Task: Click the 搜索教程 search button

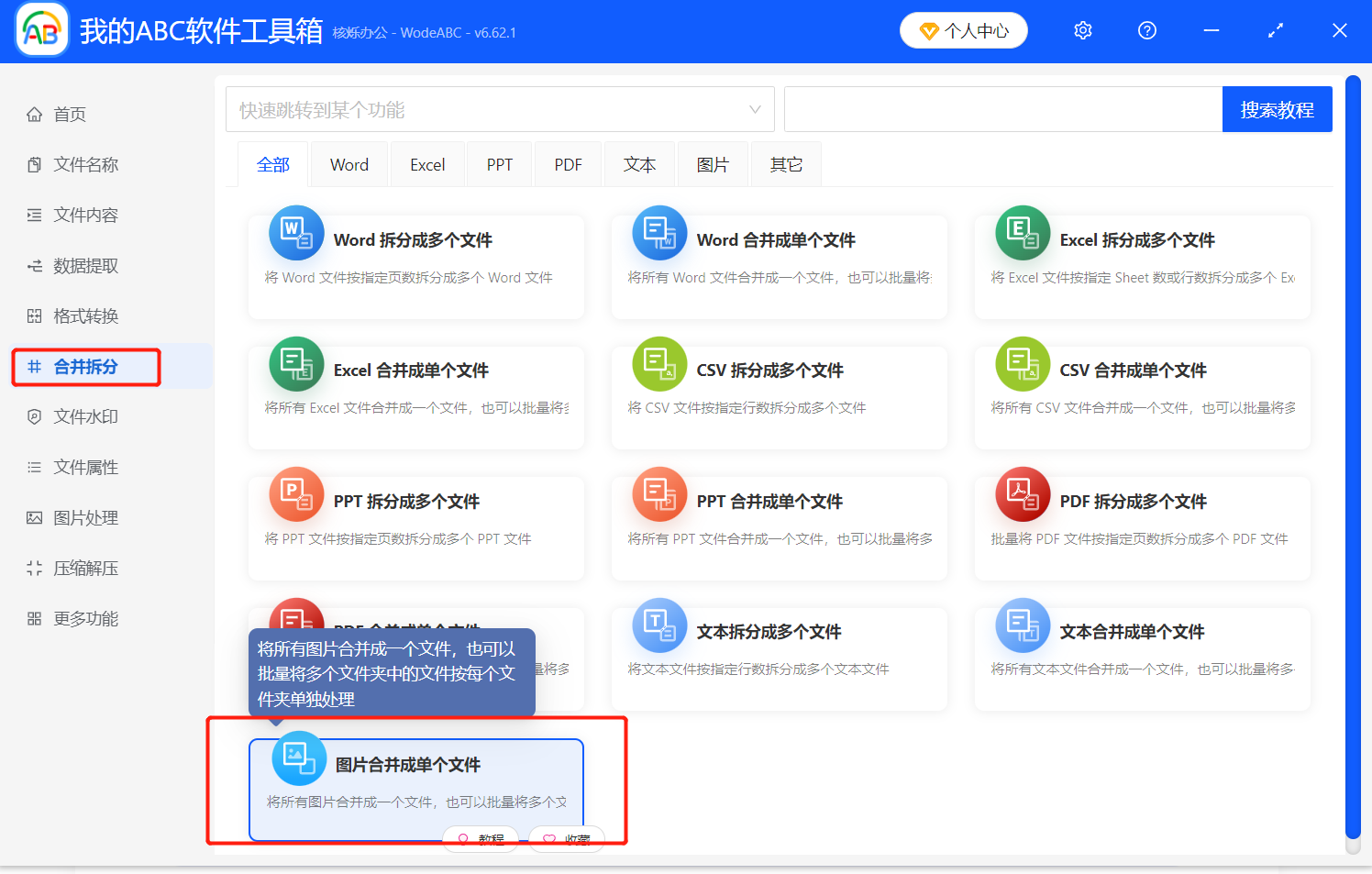Action: pyautogui.click(x=1277, y=108)
